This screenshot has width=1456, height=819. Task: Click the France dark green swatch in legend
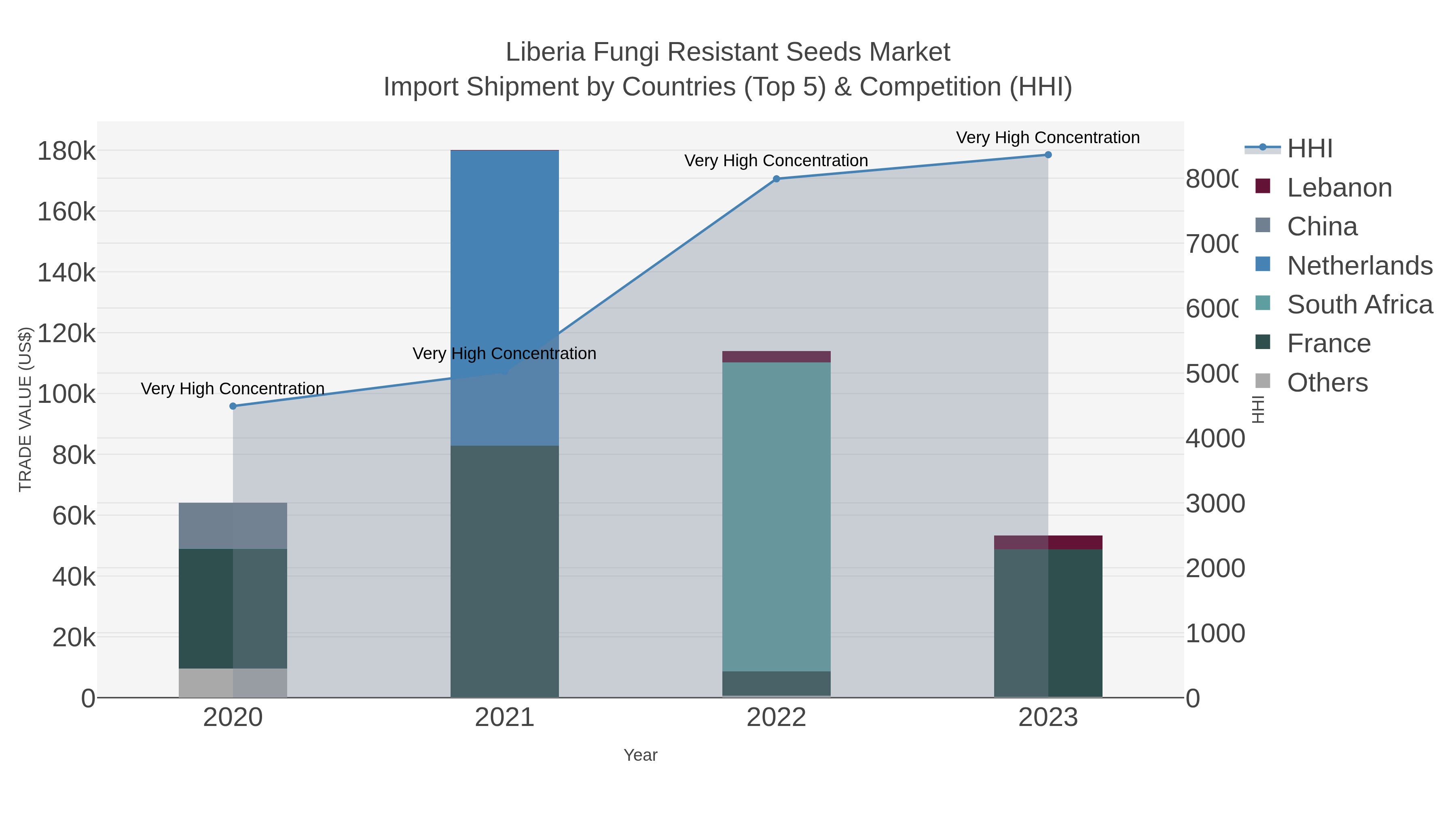pos(1263,342)
